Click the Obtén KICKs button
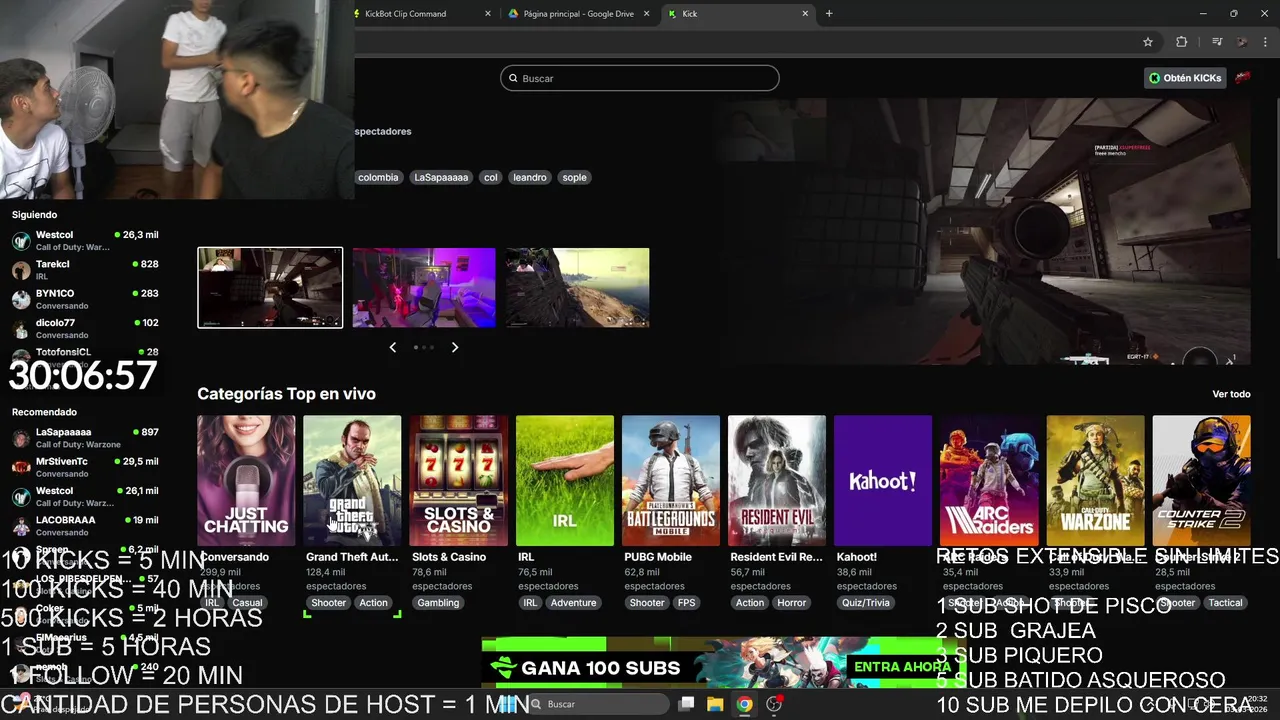1280x720 pixels. coord(1185,78)
